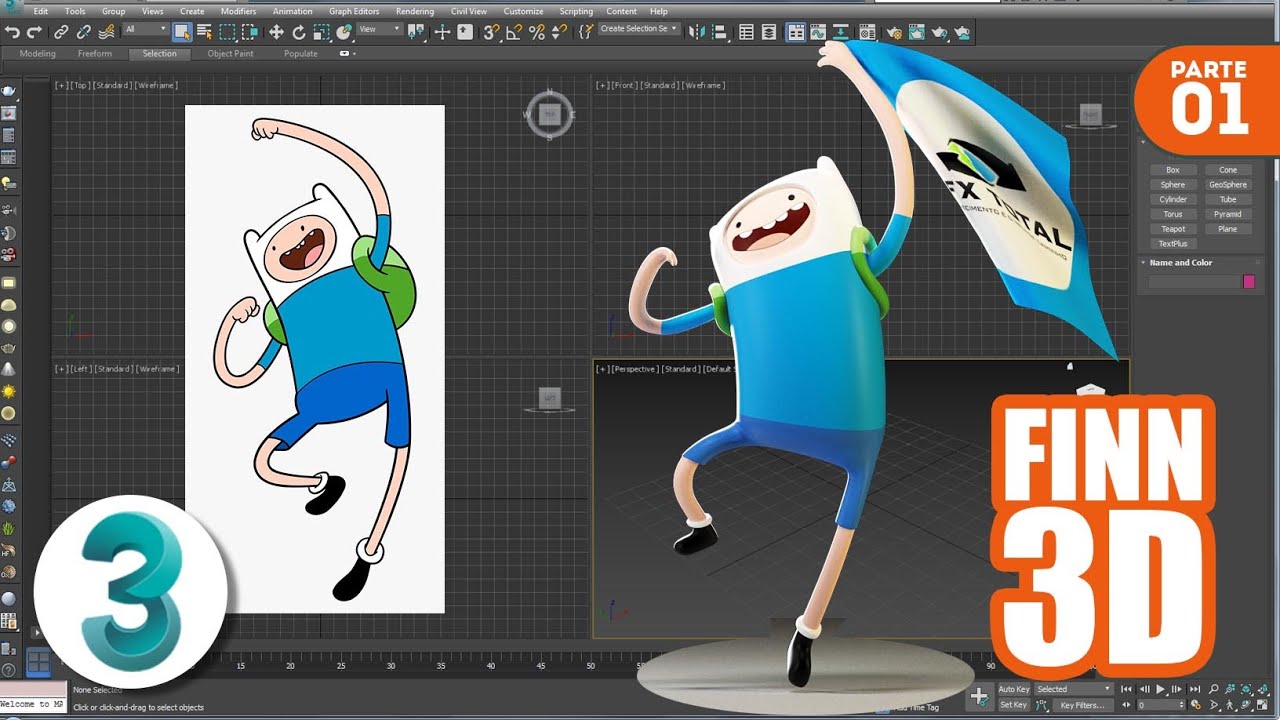Viewport: 1280px width, 720px height.
Task: Open the Edit menu
Action: (41, 11)
